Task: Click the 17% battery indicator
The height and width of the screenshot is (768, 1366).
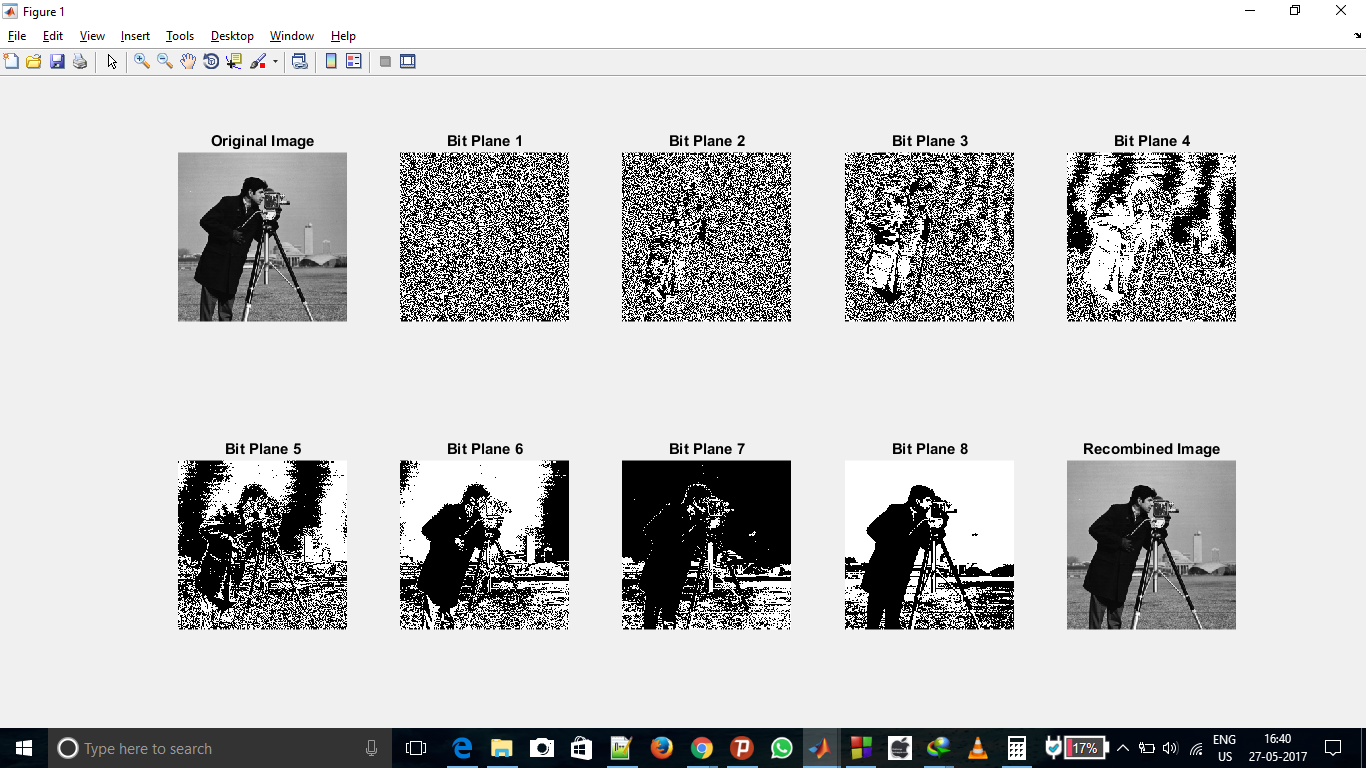Action: pyautogui.click(x=1085, y=748)
